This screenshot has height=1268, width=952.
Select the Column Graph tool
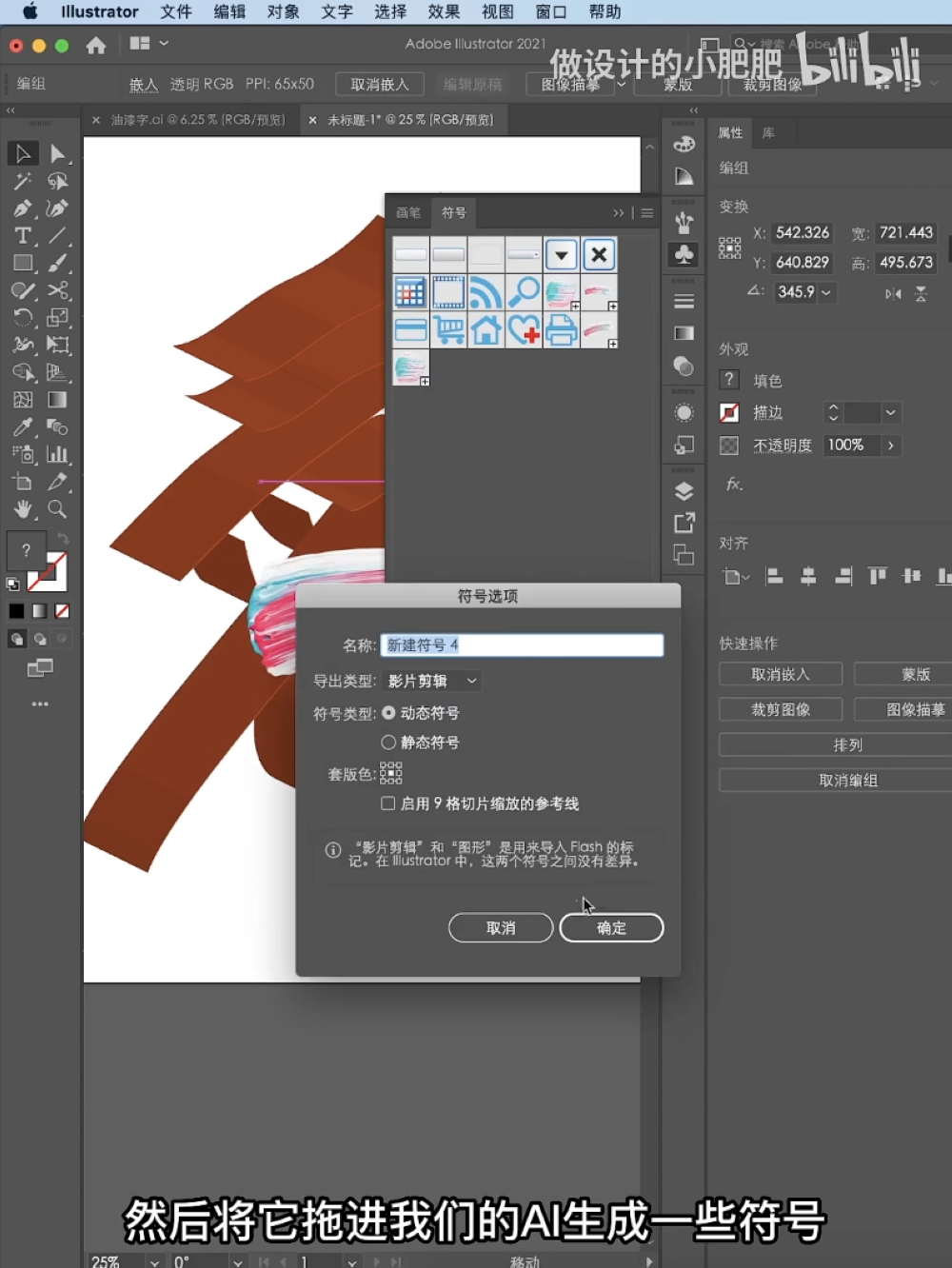[x=57, y=454]
